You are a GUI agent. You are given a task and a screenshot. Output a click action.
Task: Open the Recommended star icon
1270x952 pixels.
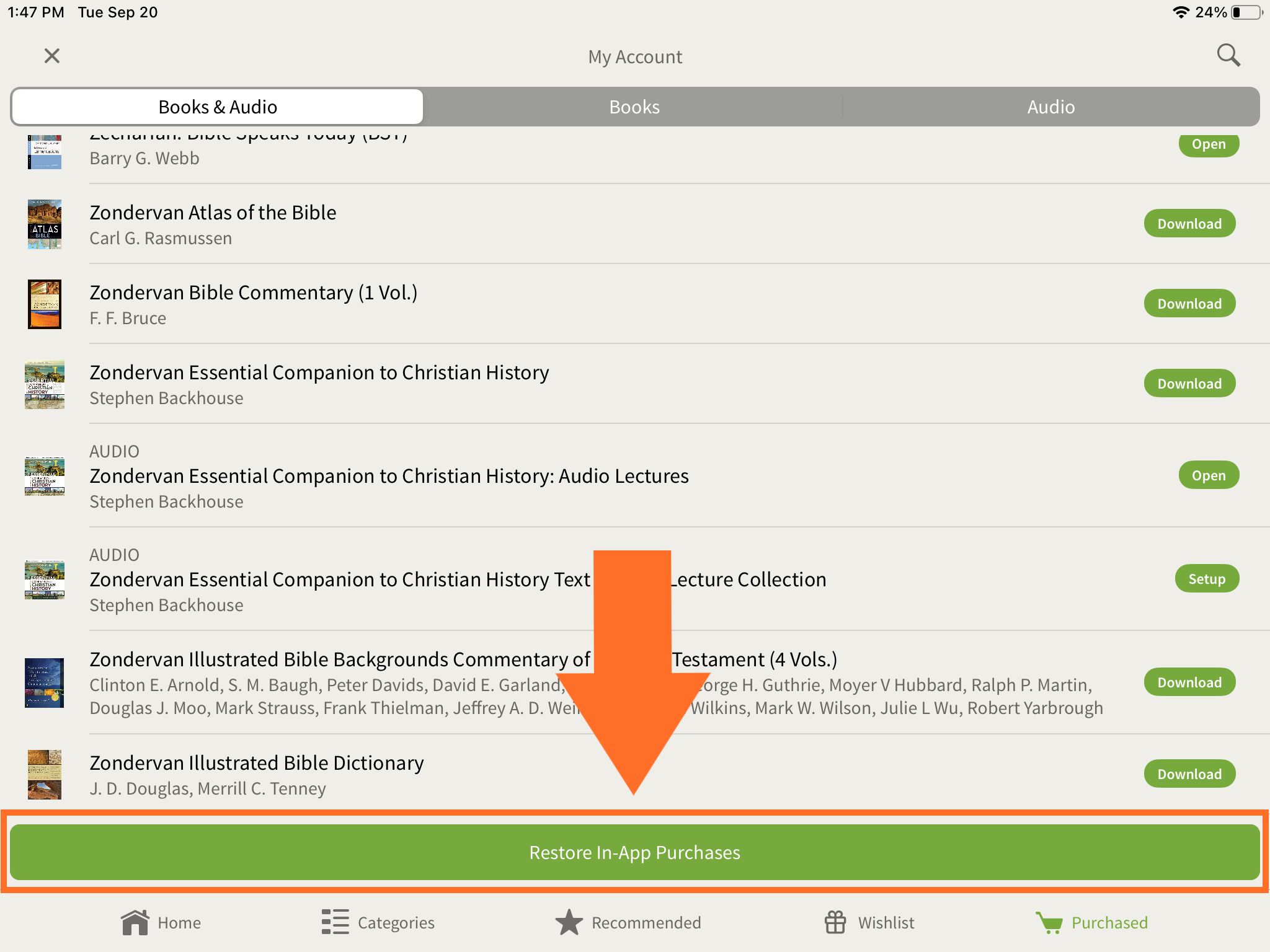click(x=569, y=922)
